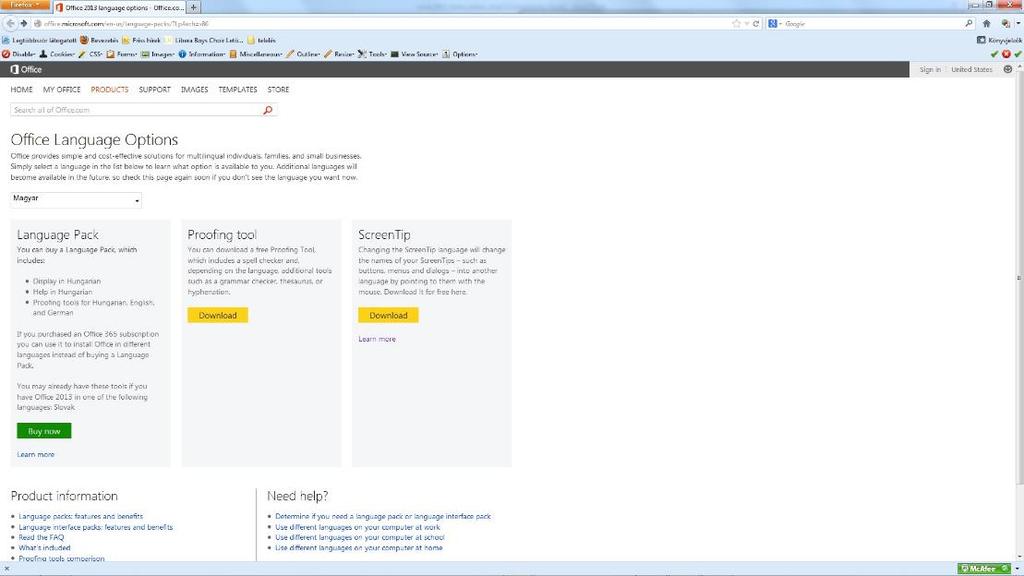This screenshot has height=576, width=1024.
Task: Open the Bevezetés bookmark
Action: pos(97,40)
